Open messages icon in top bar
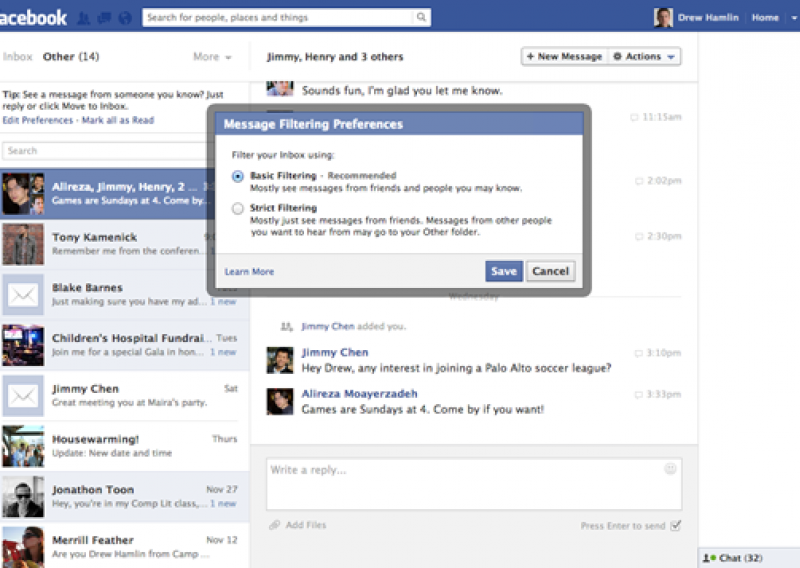Viewport: 800px width, 568px height. click(105, 18)
